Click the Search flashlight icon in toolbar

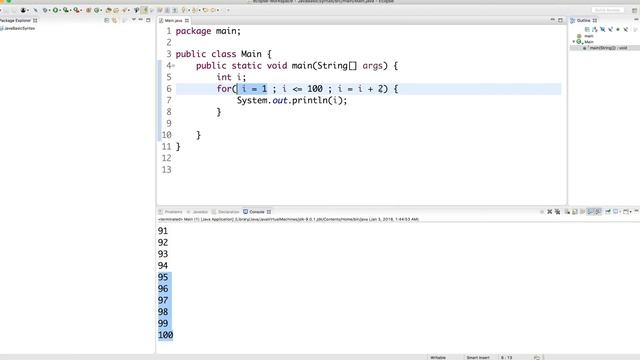tap(124, 10)
